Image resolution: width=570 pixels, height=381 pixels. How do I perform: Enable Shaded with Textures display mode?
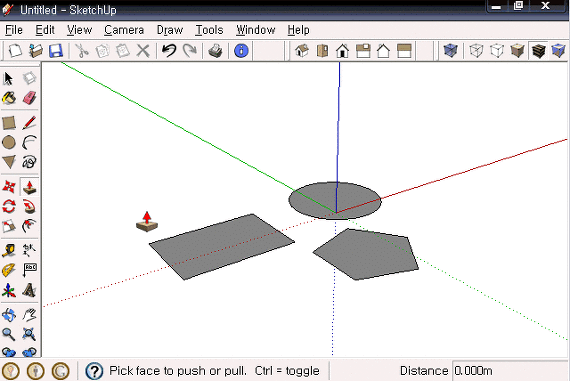538,51
